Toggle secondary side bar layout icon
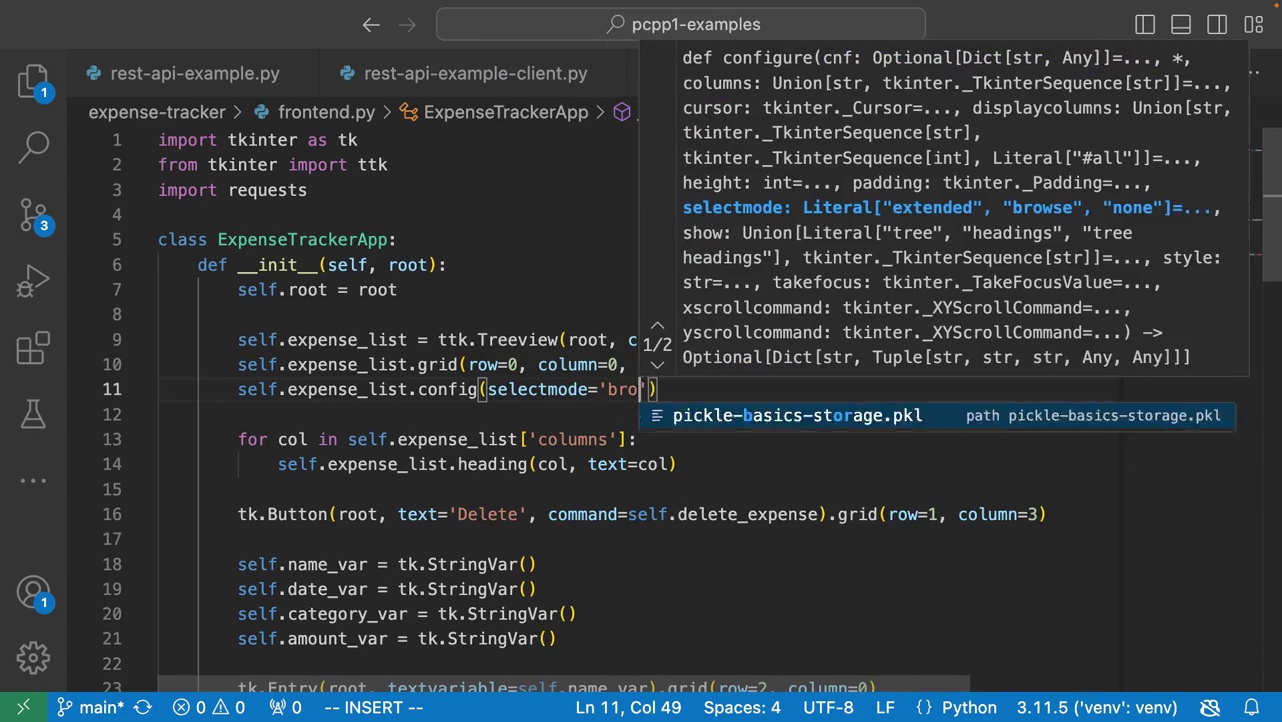Screen dimensions: 1282x722 1217,24
